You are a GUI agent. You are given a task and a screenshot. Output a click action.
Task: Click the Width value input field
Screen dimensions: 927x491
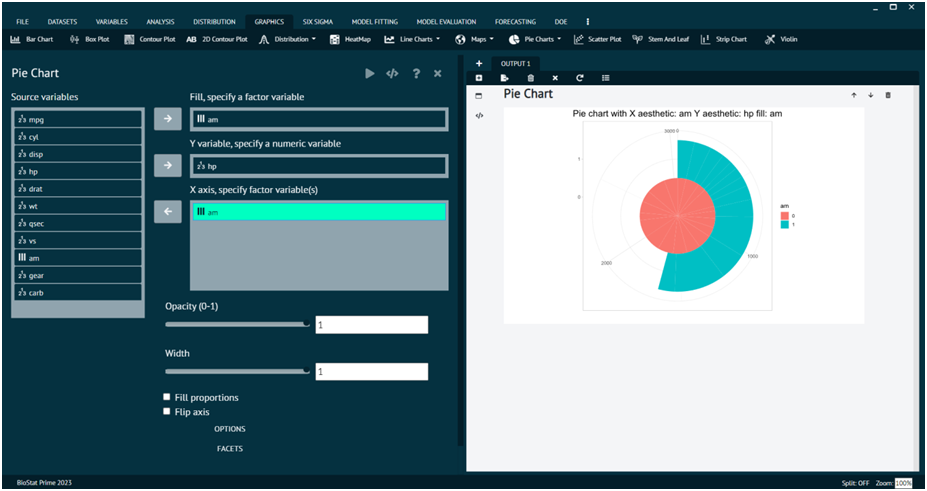point(371,372)
